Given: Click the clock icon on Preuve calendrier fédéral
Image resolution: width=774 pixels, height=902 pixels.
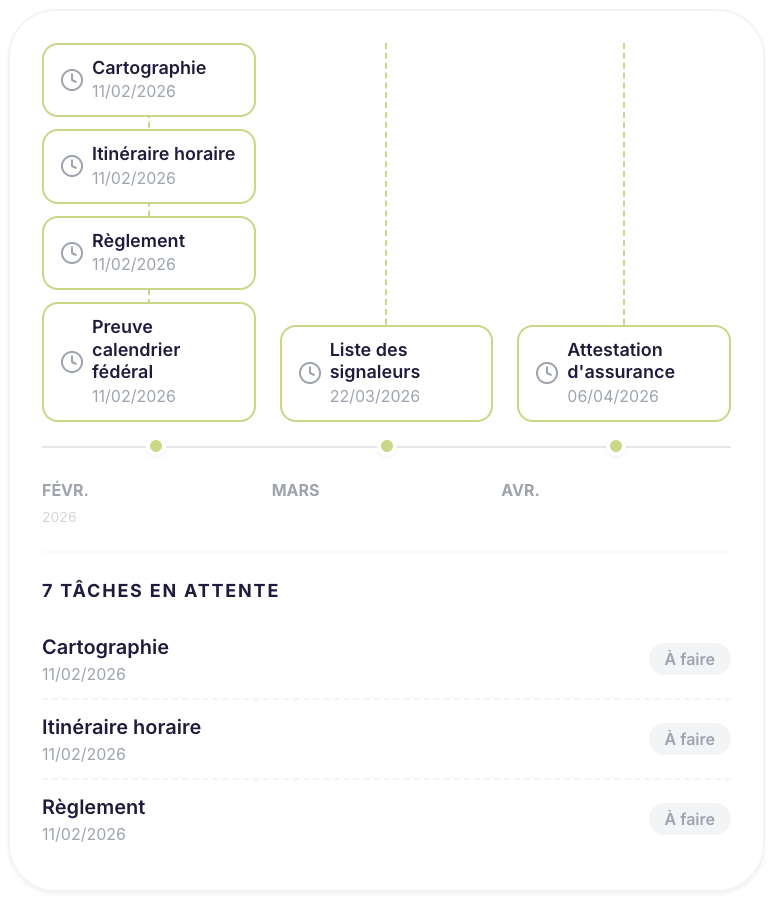Looking at the screenshot, I should (x=70, y=361).
